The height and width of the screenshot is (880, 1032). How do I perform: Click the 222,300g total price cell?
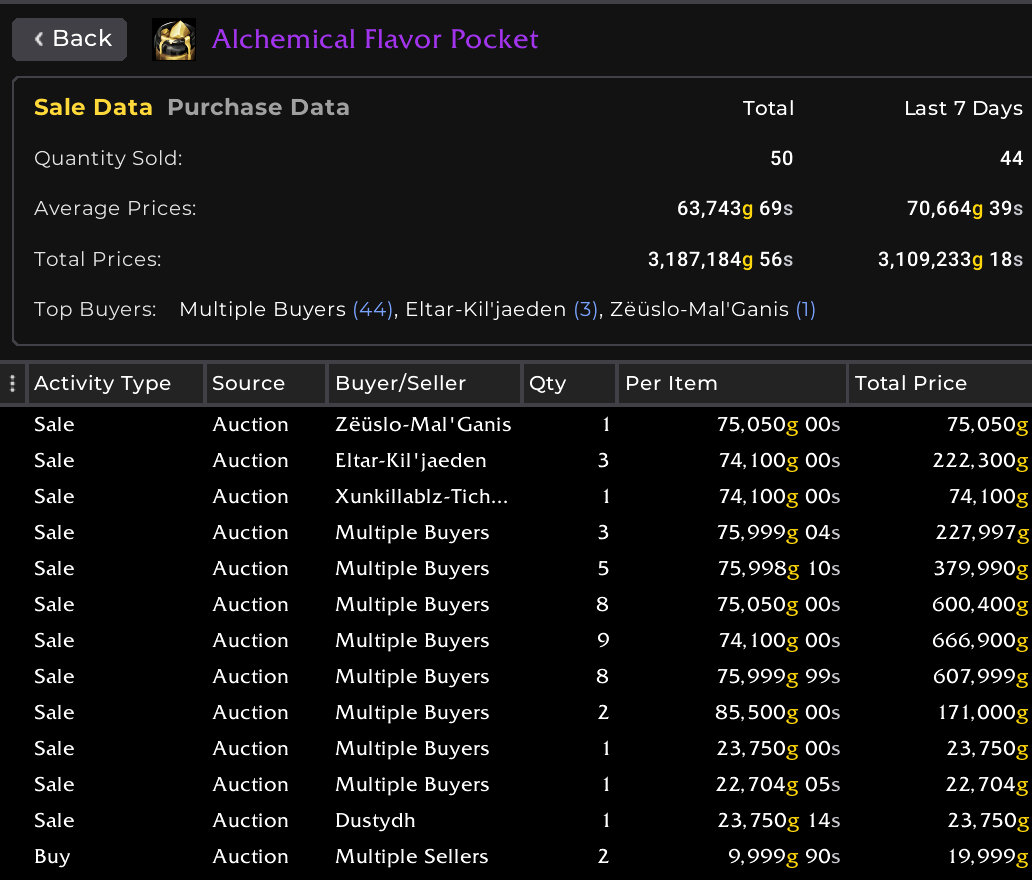tap(981, 461)
